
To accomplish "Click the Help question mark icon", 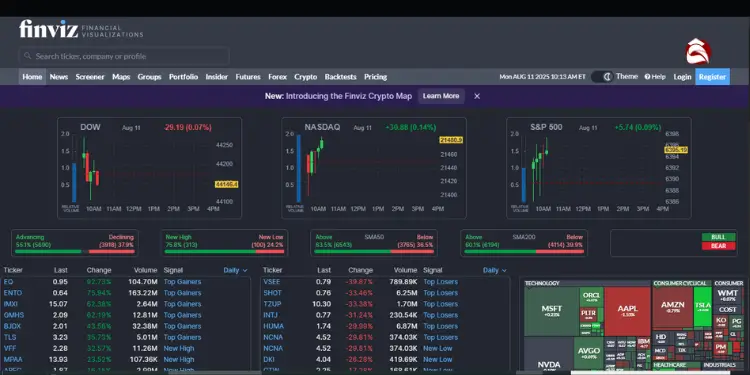I will pos(647,77).
